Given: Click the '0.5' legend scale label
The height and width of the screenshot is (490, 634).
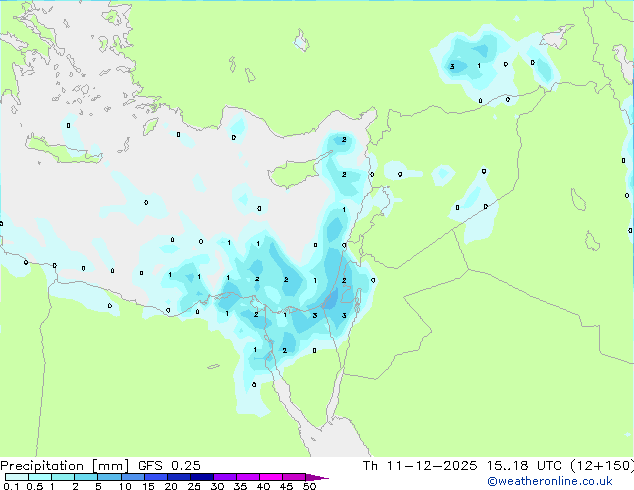Looking at the screenshot, I should 35,486.
